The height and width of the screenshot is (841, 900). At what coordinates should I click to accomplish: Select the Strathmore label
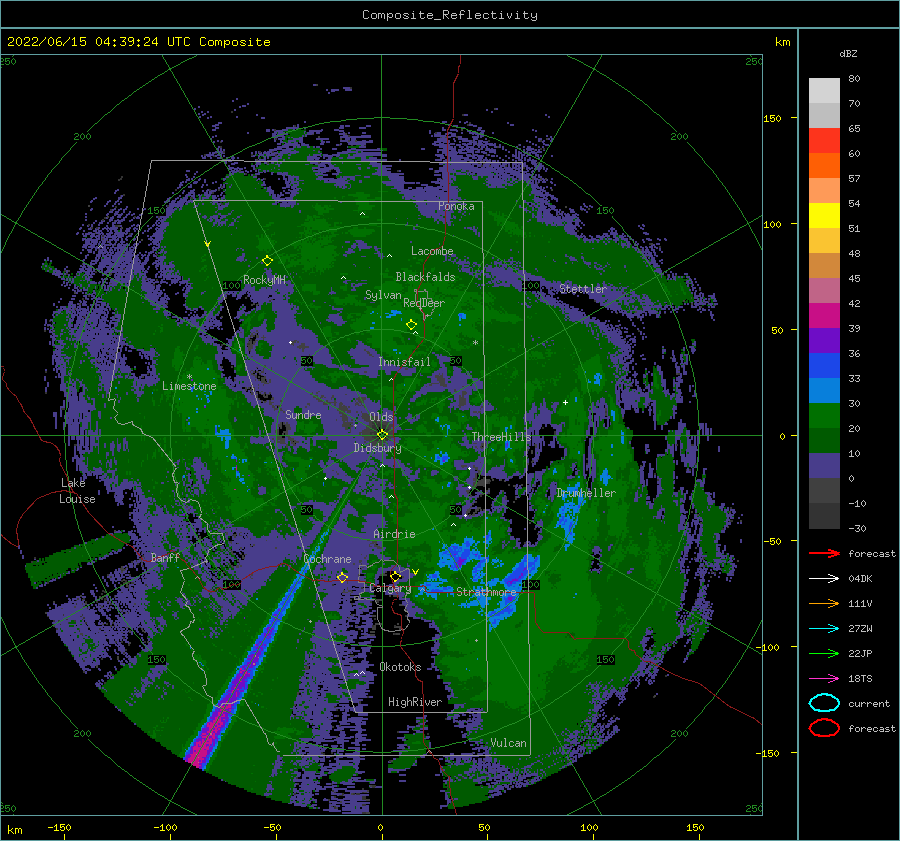click(486, 591)
